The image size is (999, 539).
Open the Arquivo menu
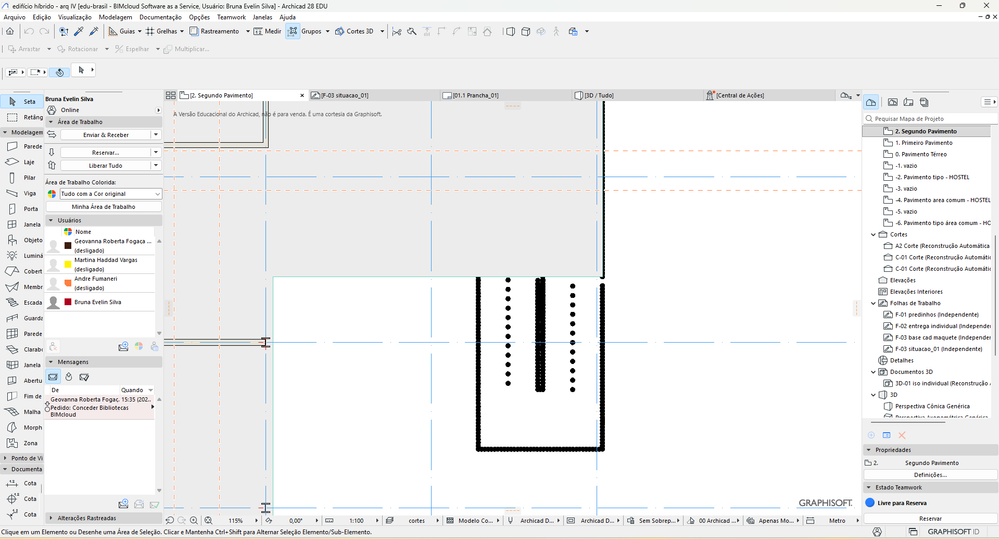tap(15, 17)
